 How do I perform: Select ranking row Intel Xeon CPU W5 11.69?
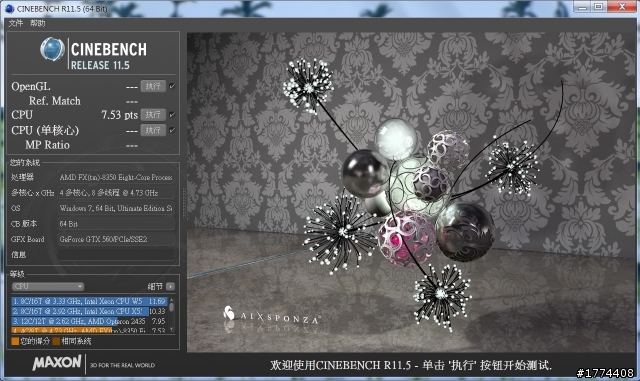pos(89,301)
